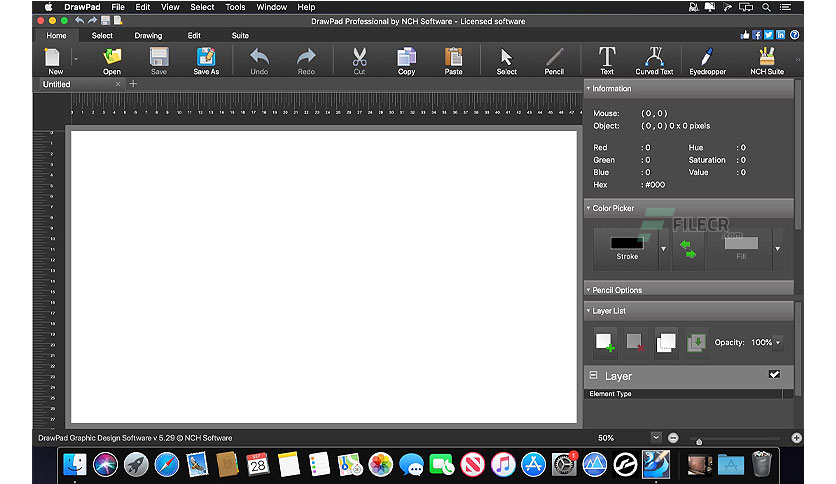The width and height of the screenshot is (836, 484).
Task: Zoom in with the plus button
Action: pos(797,438)
